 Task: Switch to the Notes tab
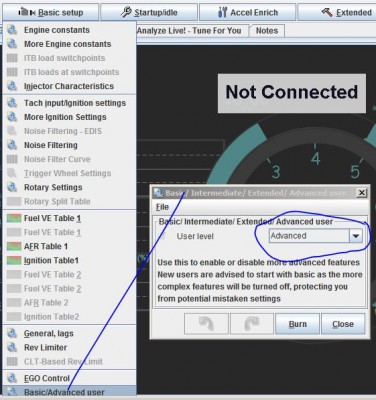point(267,31)
